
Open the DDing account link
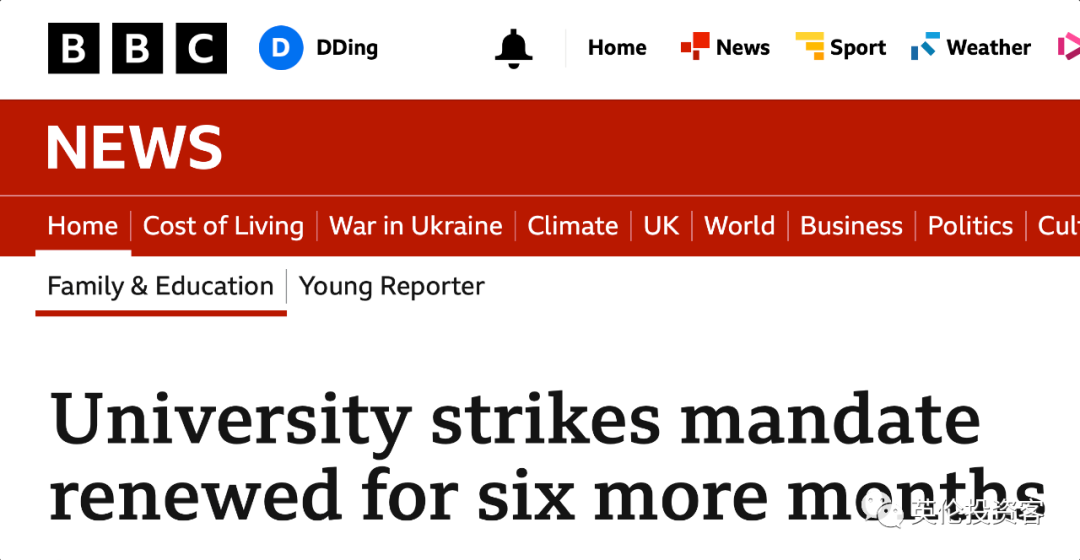click(347, 48)
